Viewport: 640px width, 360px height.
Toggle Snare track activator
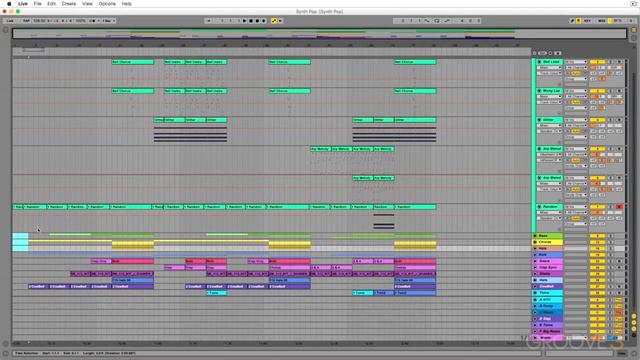[x=597, y=261]
